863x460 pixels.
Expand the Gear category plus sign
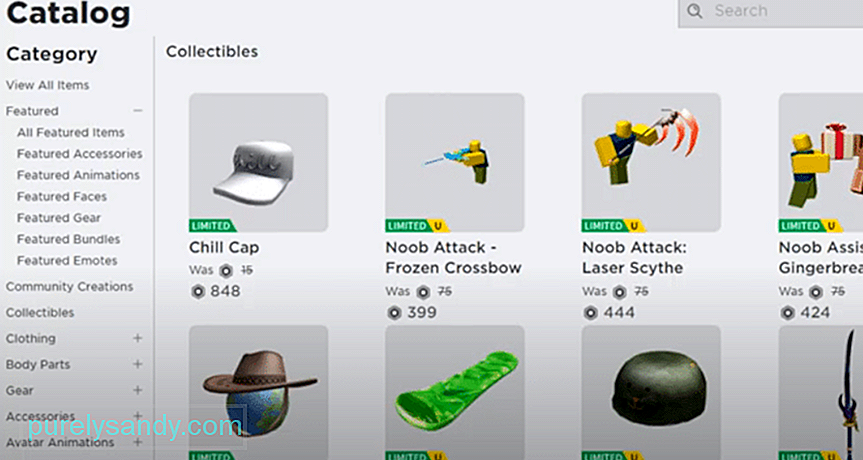point(138,390)
